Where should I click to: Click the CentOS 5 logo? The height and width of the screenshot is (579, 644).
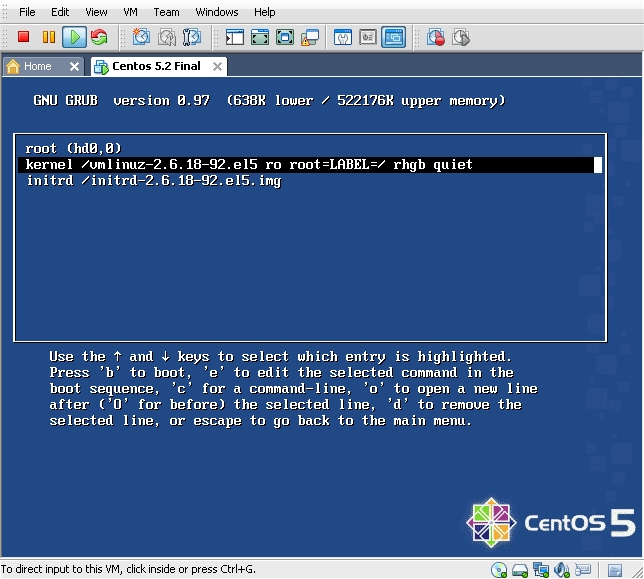[550, 522]
